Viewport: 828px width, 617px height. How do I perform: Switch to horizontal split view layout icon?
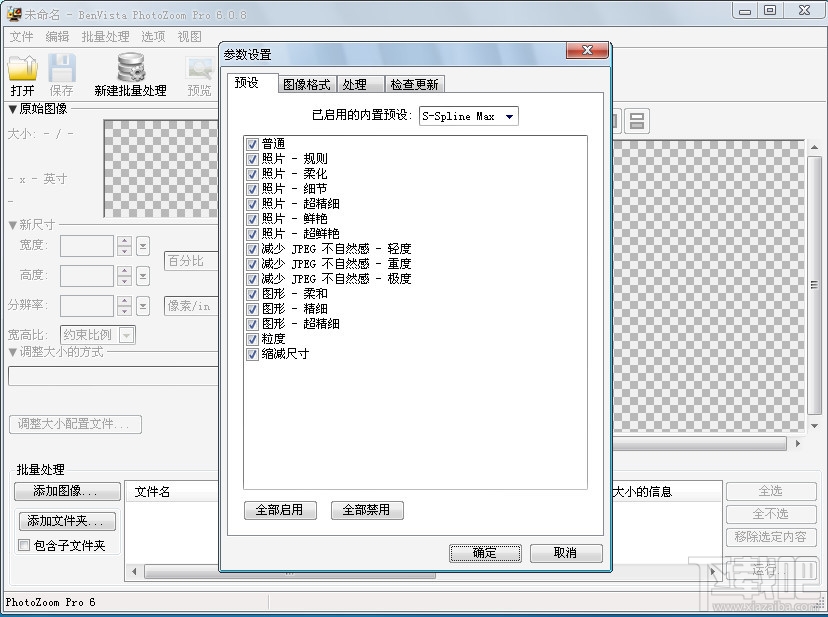tap(637, 120)
